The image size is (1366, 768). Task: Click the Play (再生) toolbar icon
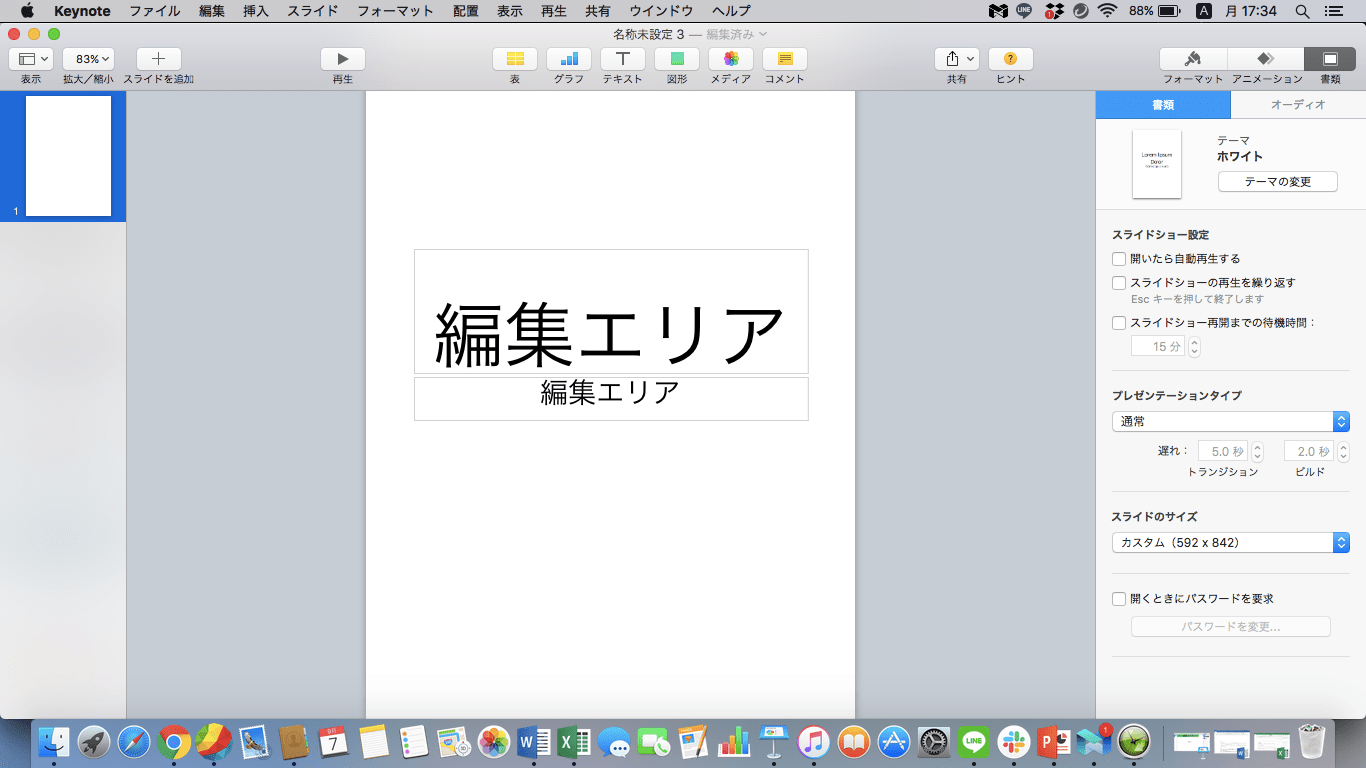343,59
